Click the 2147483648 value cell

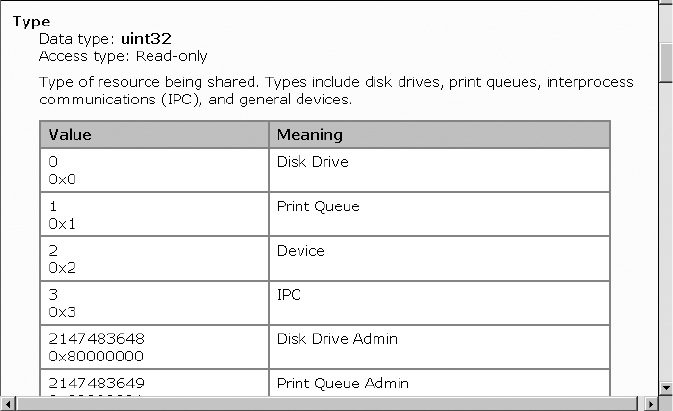coord(90,339)
